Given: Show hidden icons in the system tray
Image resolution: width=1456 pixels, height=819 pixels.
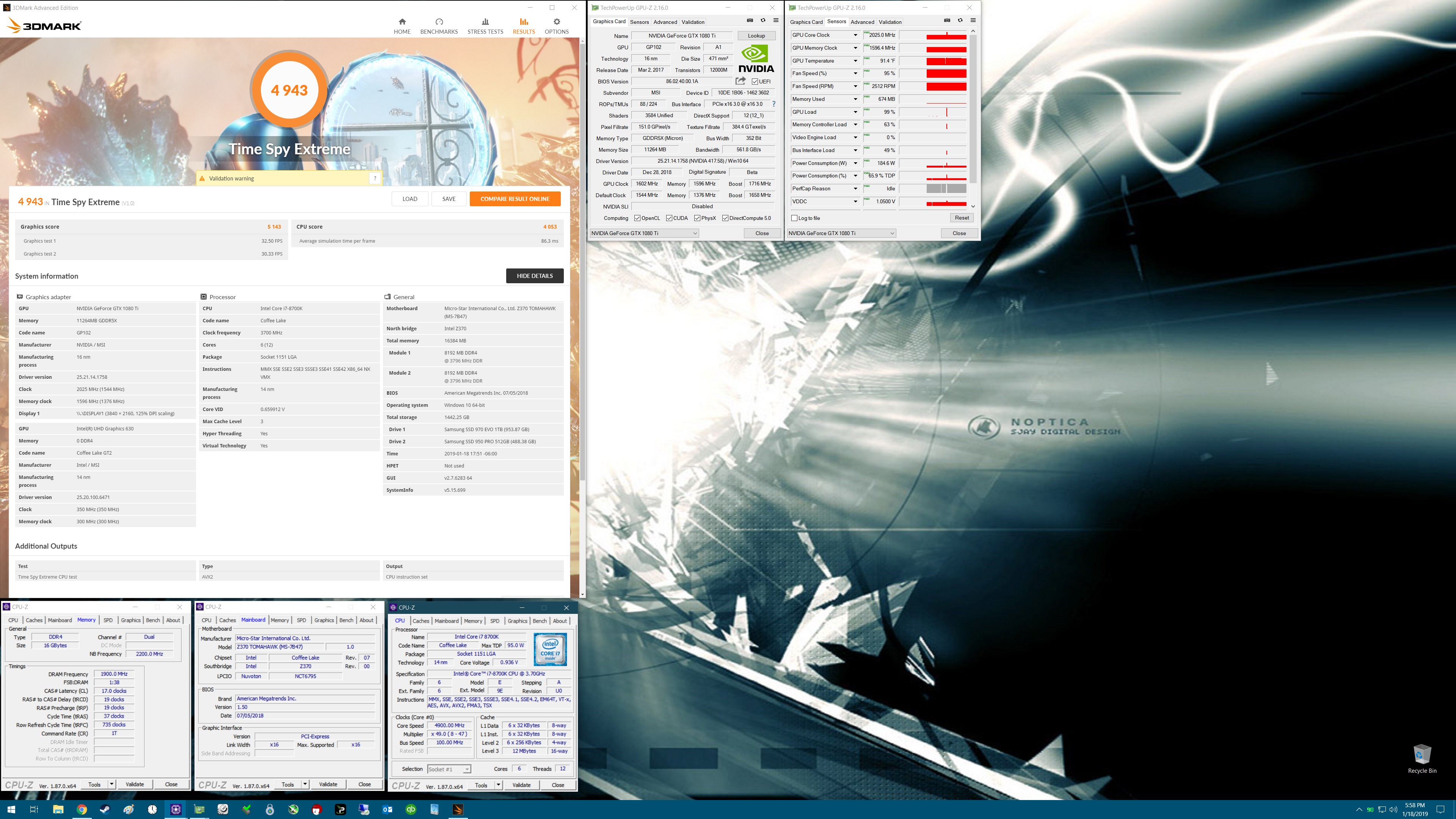Looking at the screenshot, I should tap(1359, 810).
